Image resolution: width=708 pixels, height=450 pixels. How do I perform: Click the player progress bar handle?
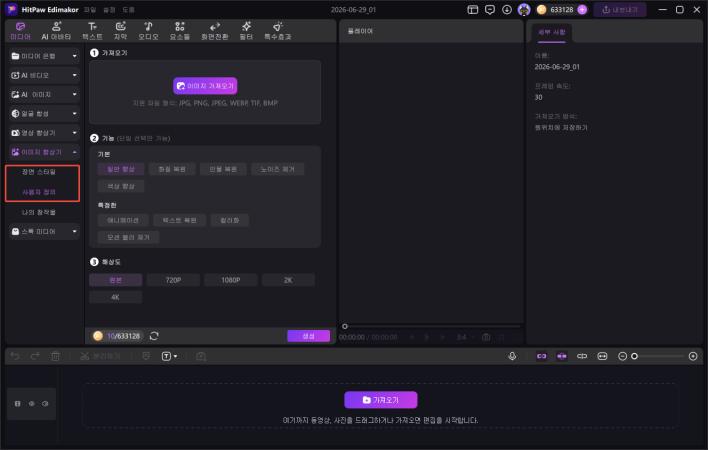coord(345,326)
